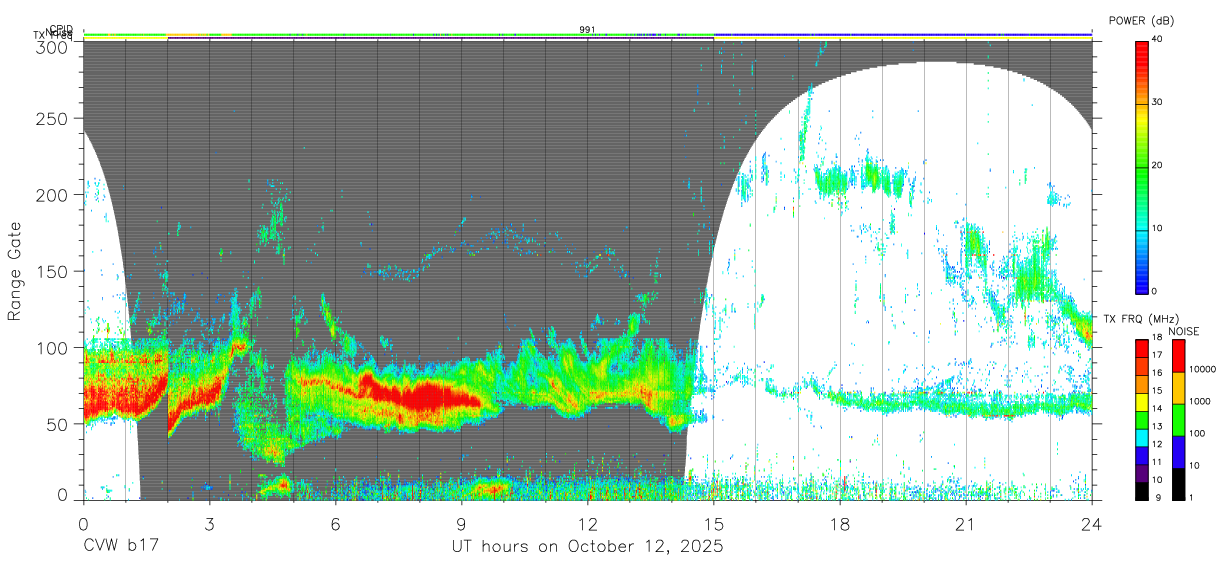Click the noise/frequency status strip above the plot

[587, 37]
